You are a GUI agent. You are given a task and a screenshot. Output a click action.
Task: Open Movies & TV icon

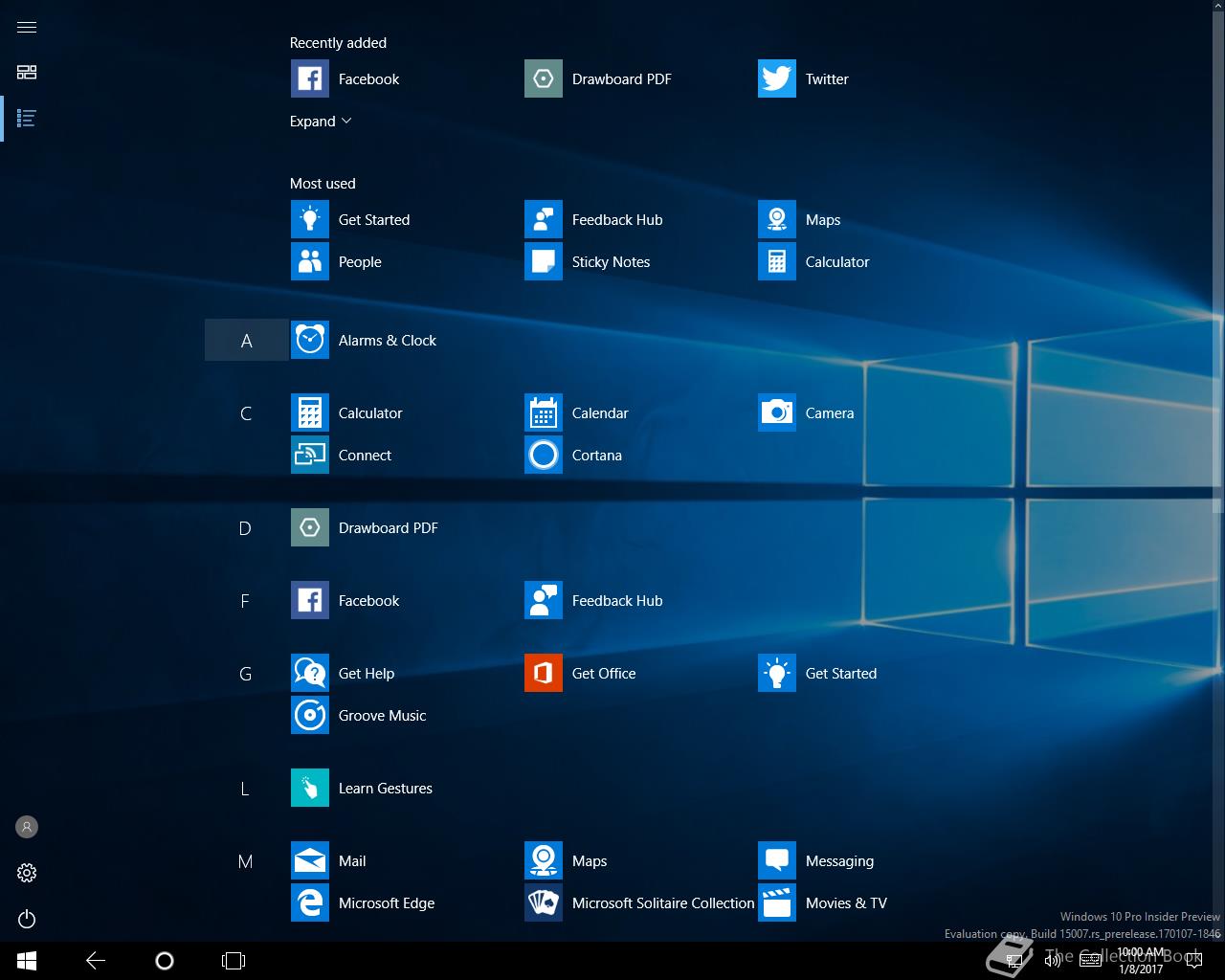777,902
